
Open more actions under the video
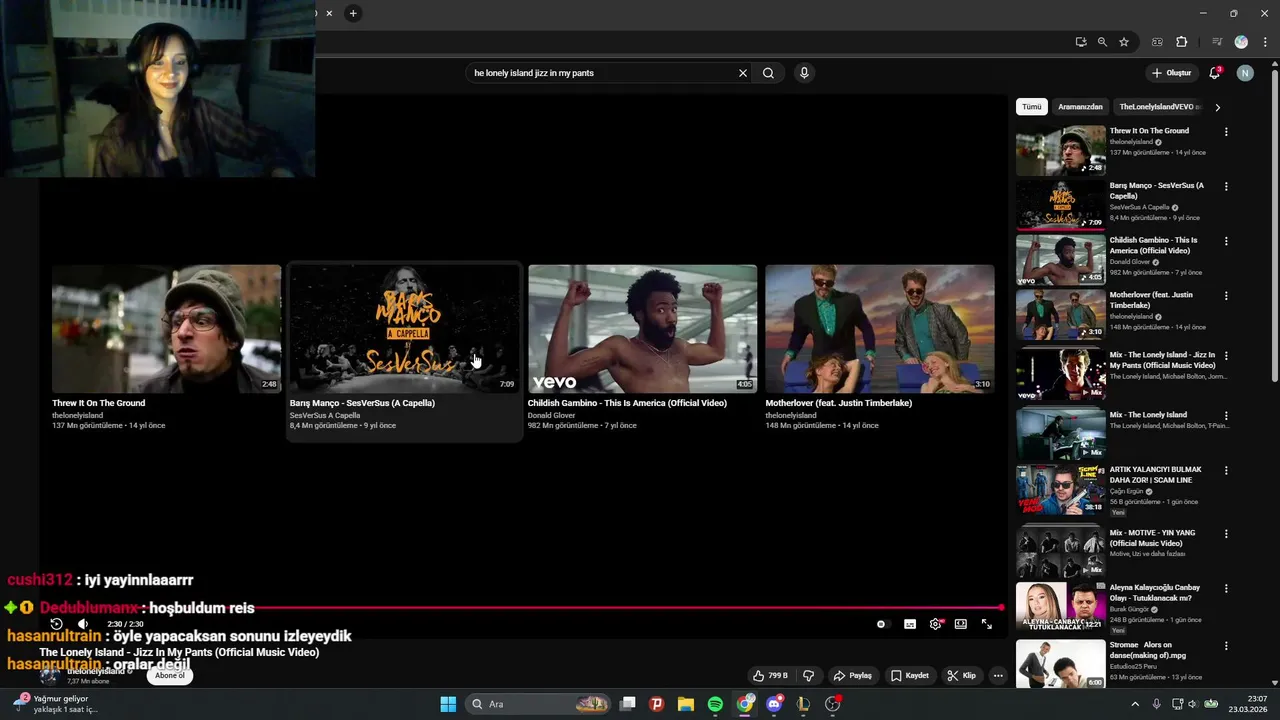(998, 676)
